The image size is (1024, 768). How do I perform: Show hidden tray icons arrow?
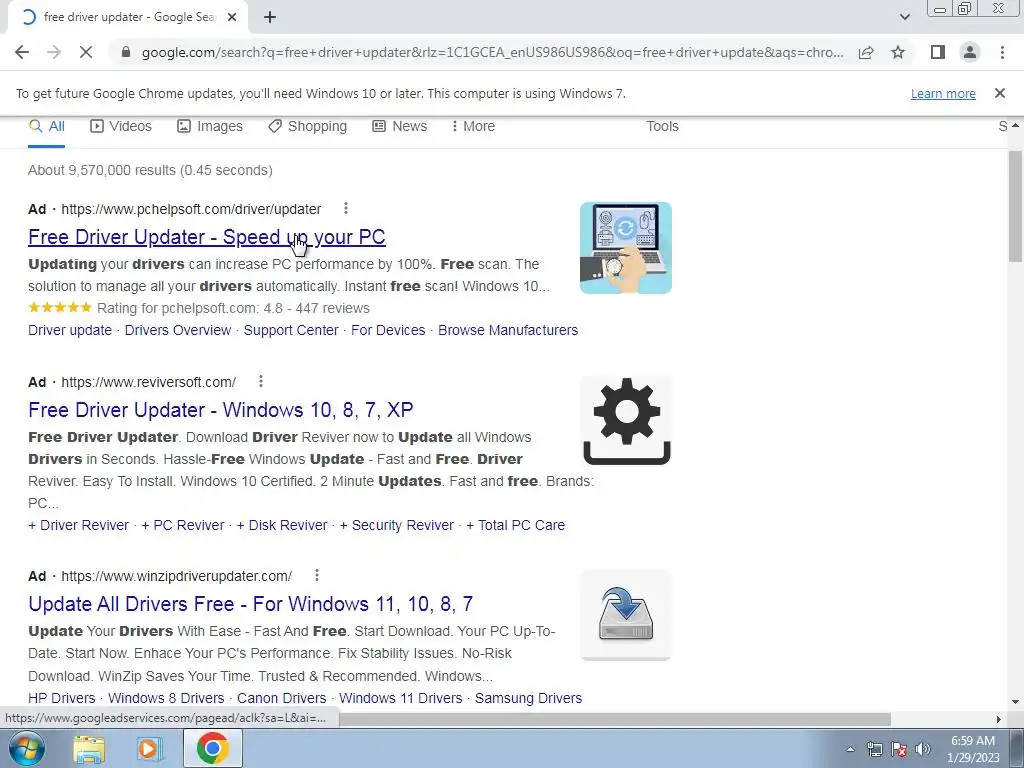click(850, 749)
